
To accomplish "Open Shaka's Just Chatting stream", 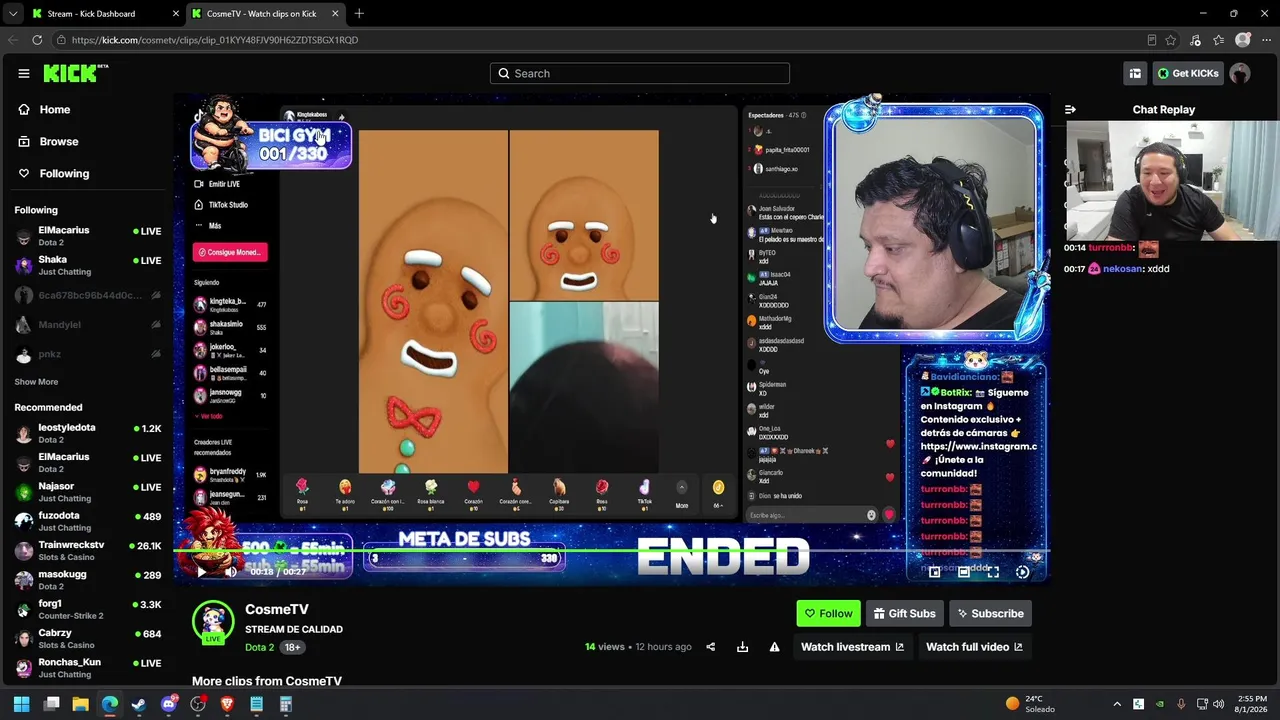I will click(x=88, y=265).
